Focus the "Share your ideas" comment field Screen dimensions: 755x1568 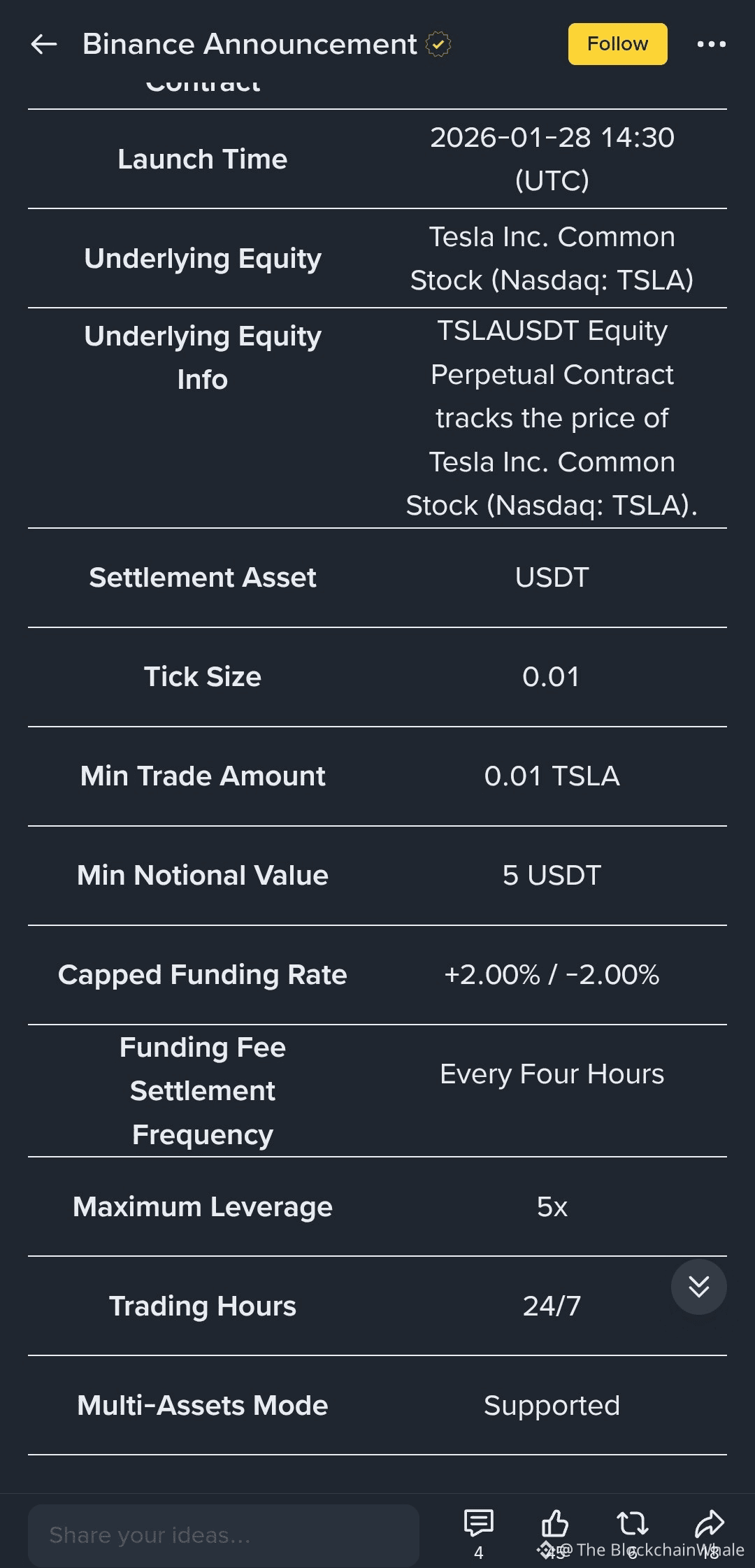click(223, 1535)
